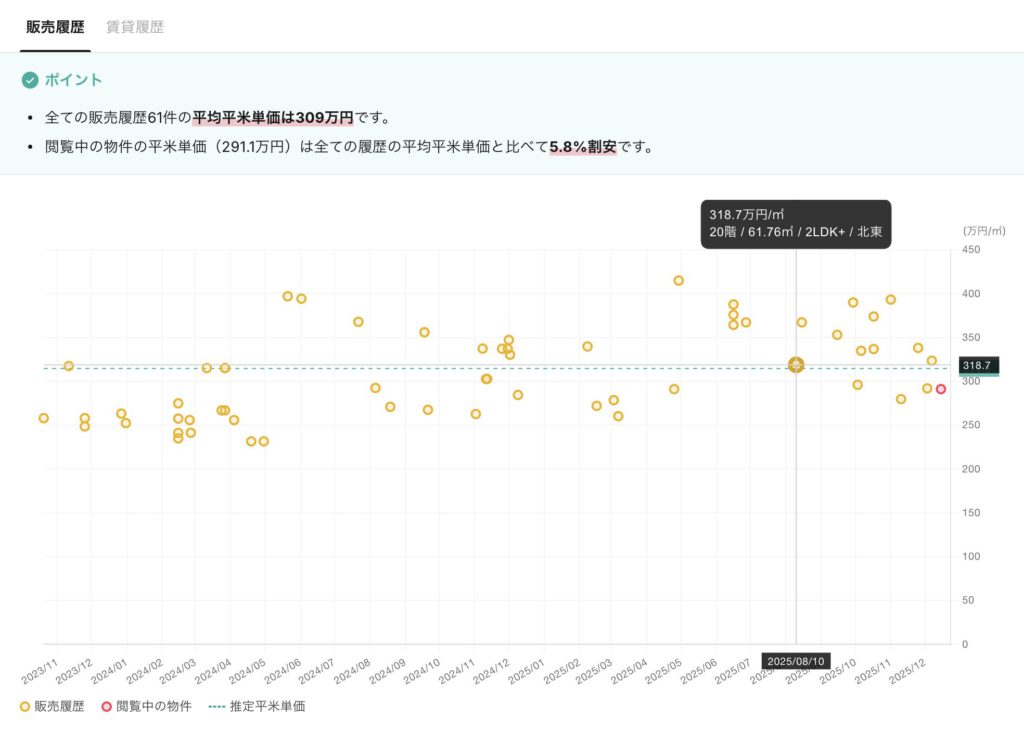Select the highlighted data point on 2025/08/10 line

click(796, 365)
